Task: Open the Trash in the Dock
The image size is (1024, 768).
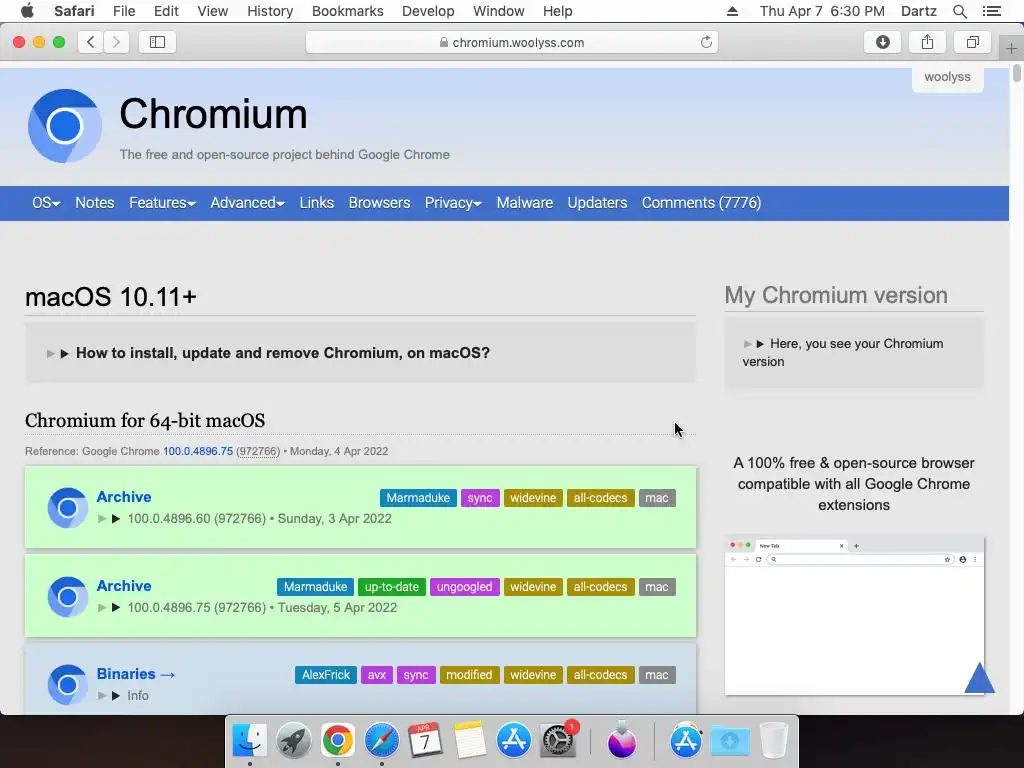Action: 774,741
